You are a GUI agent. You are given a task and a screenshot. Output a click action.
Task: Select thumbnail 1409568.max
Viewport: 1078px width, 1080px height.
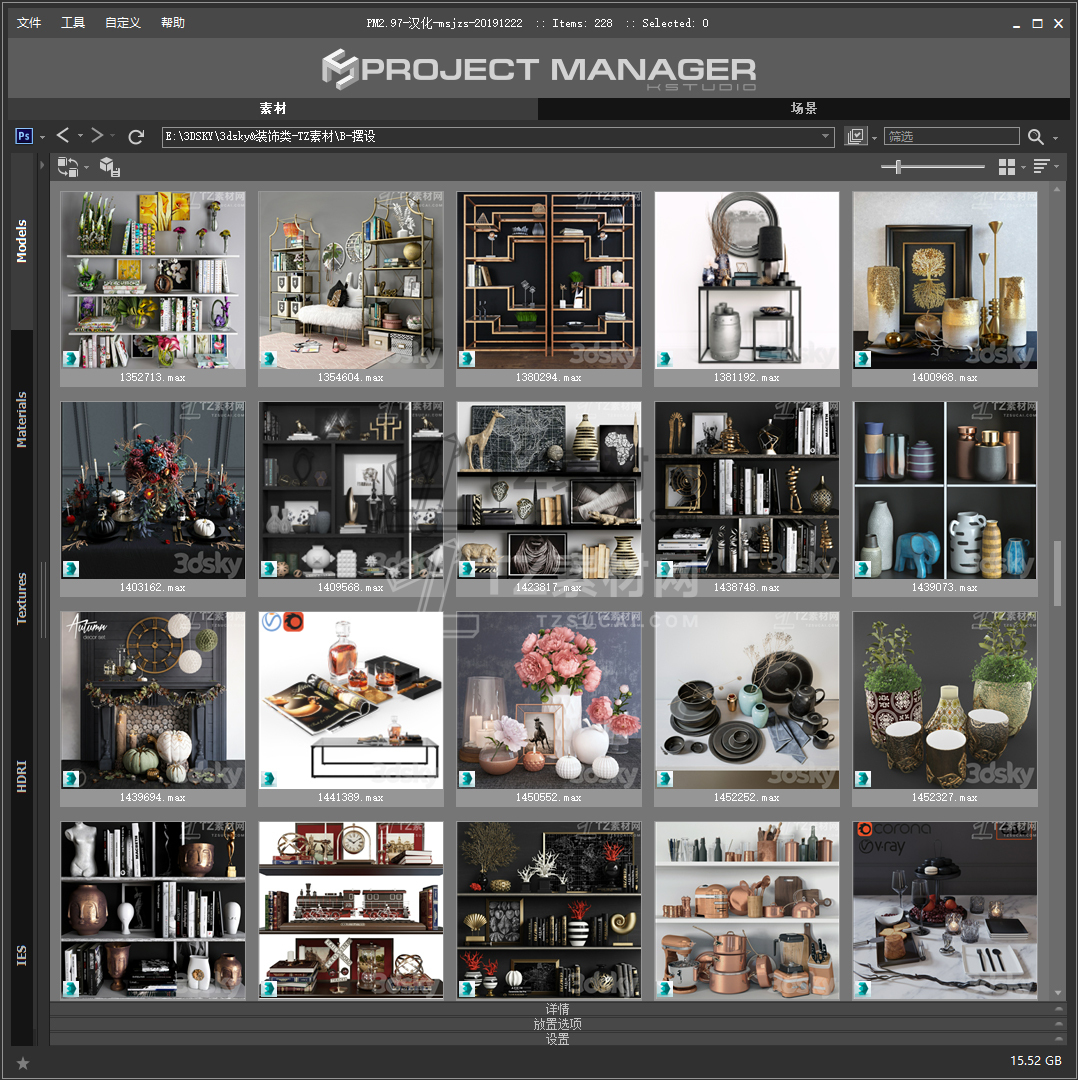coord(351,498)
